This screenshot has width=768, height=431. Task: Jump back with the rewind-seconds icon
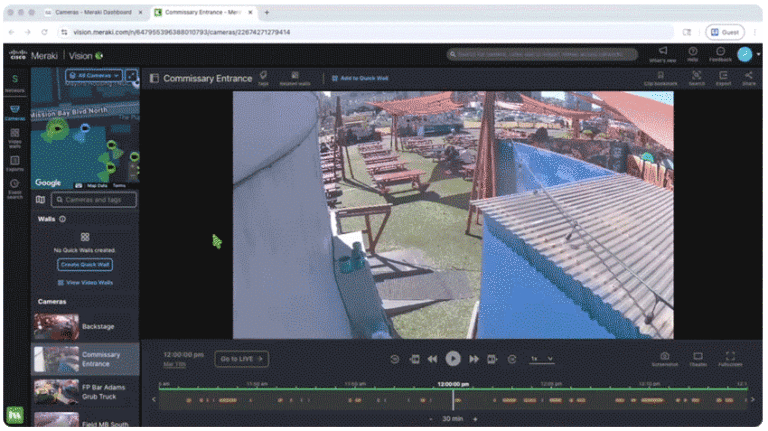point(395,359)
